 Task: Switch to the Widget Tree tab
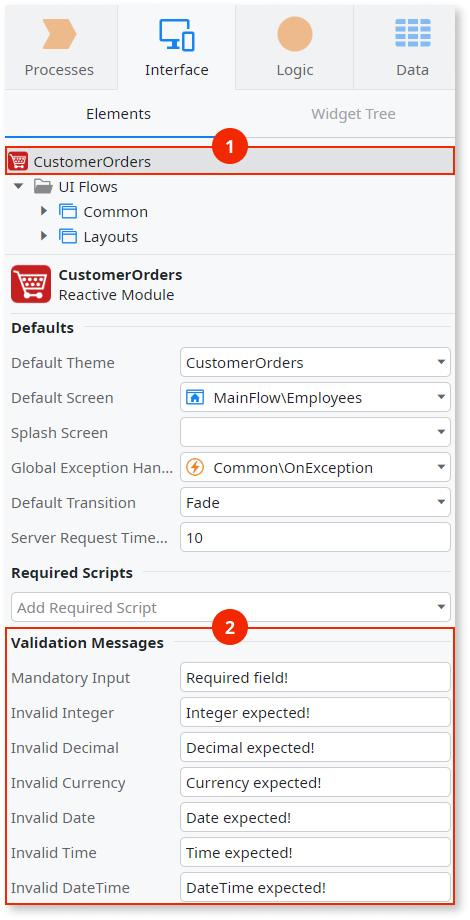pyautogui.click(x=353, y=114)
